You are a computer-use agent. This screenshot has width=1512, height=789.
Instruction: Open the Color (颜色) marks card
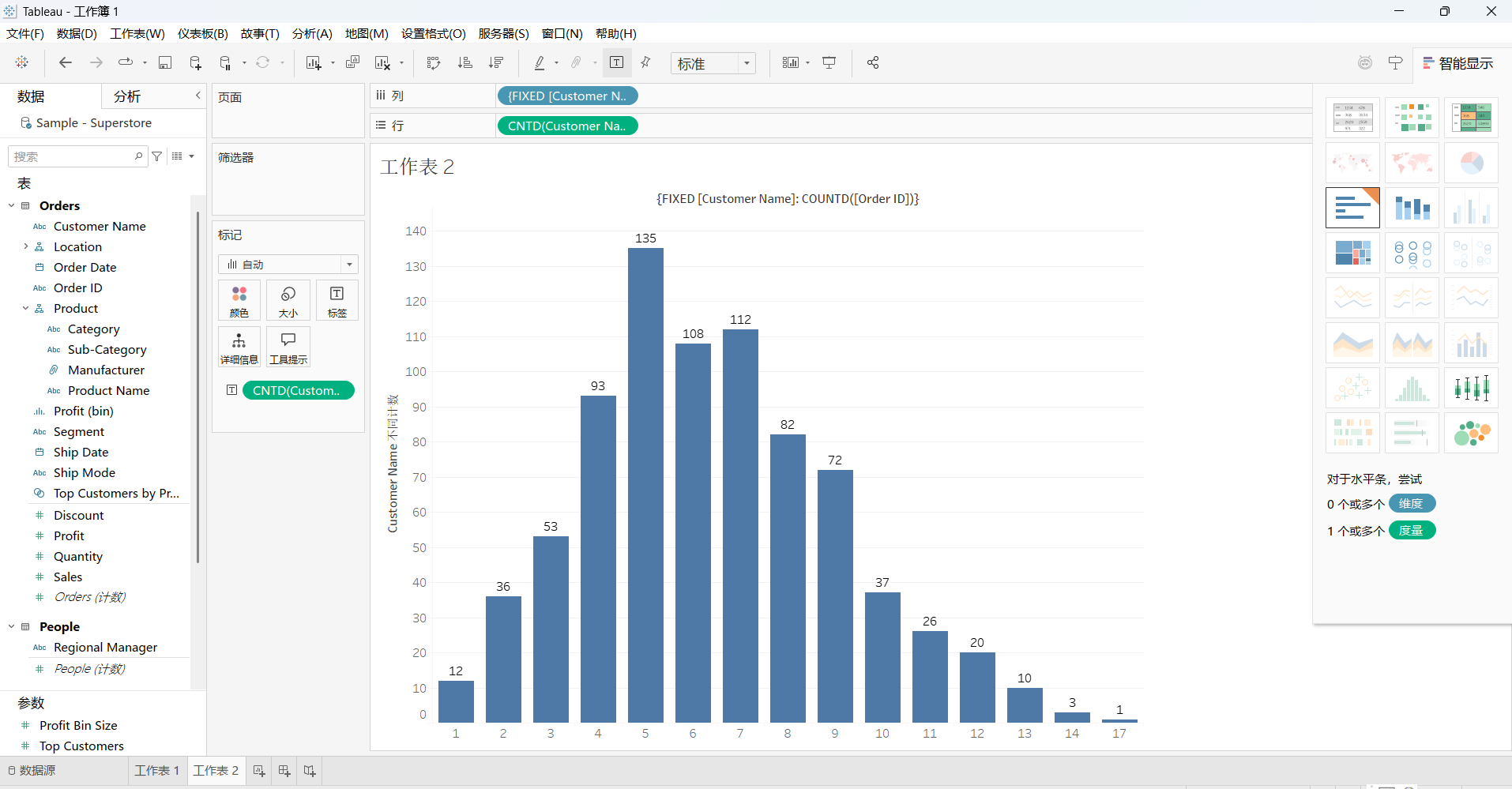(239, 301)
